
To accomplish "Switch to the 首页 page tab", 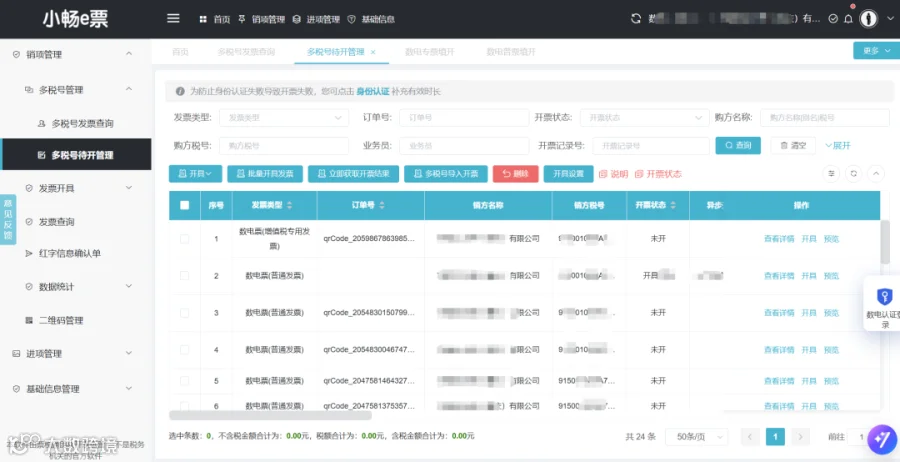I will pyautogui.click(x=180, y=52).
